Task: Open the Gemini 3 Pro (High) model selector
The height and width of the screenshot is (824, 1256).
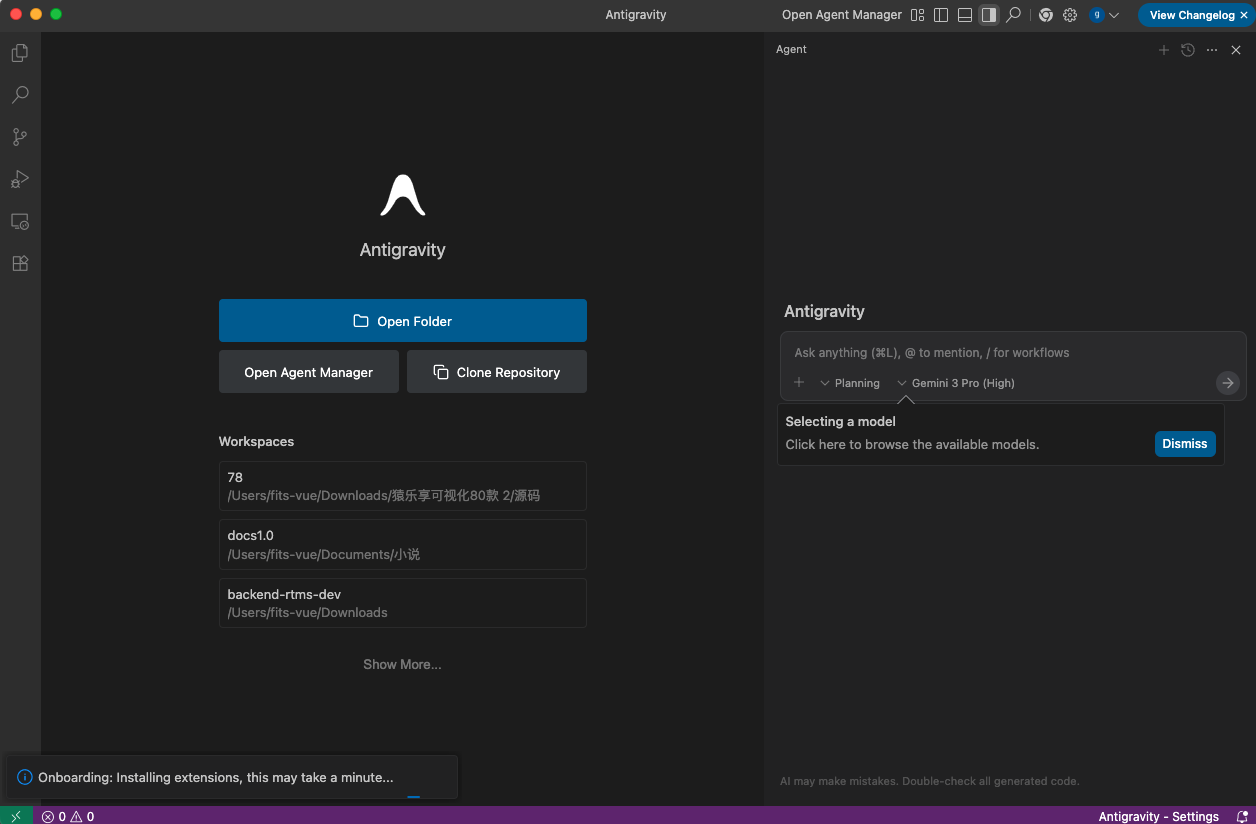Action: click(956, 383)
